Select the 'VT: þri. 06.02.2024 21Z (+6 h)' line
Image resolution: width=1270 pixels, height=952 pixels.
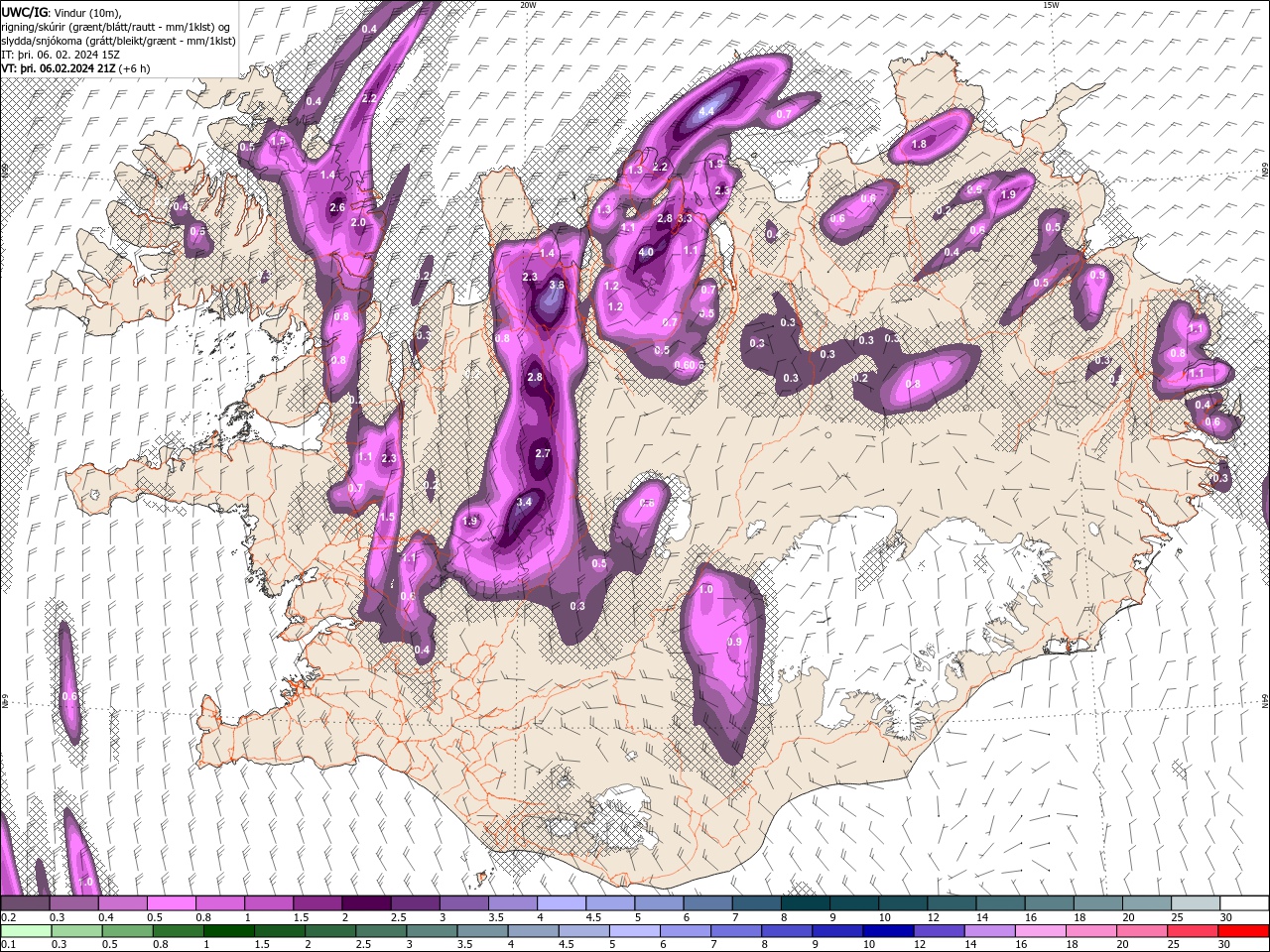click(76, 68)
